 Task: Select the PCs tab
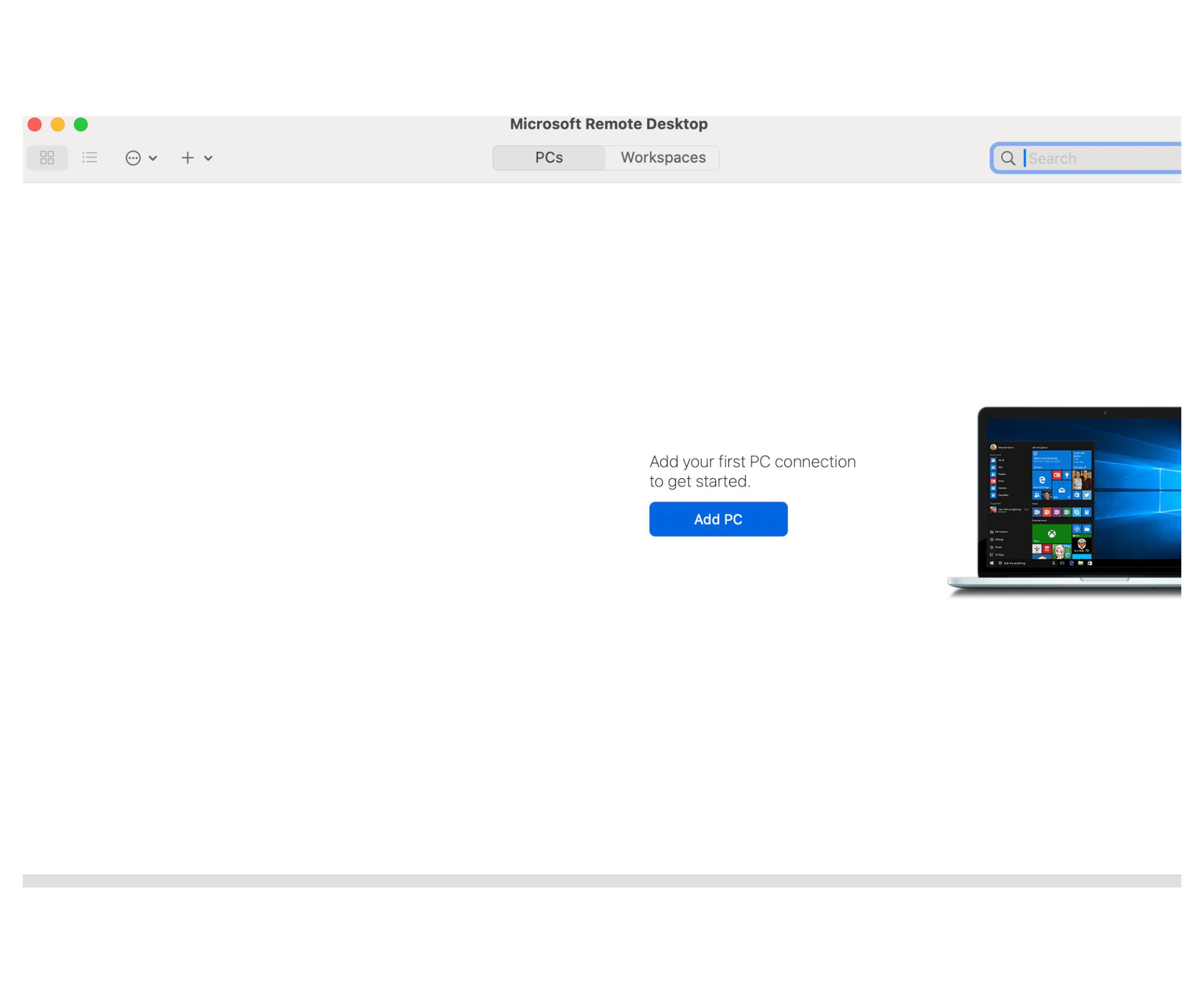click(x=549, y=158)
